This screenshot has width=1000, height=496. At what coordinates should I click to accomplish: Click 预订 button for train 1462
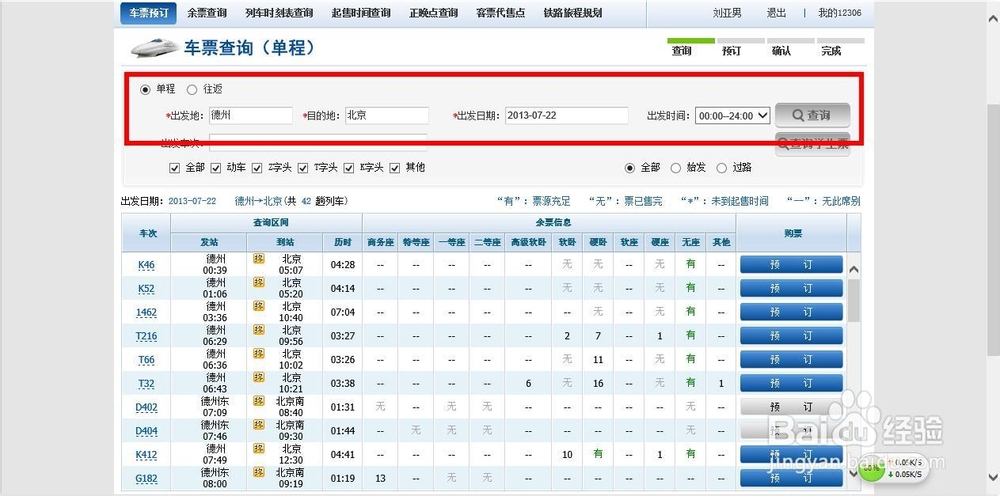791,312
